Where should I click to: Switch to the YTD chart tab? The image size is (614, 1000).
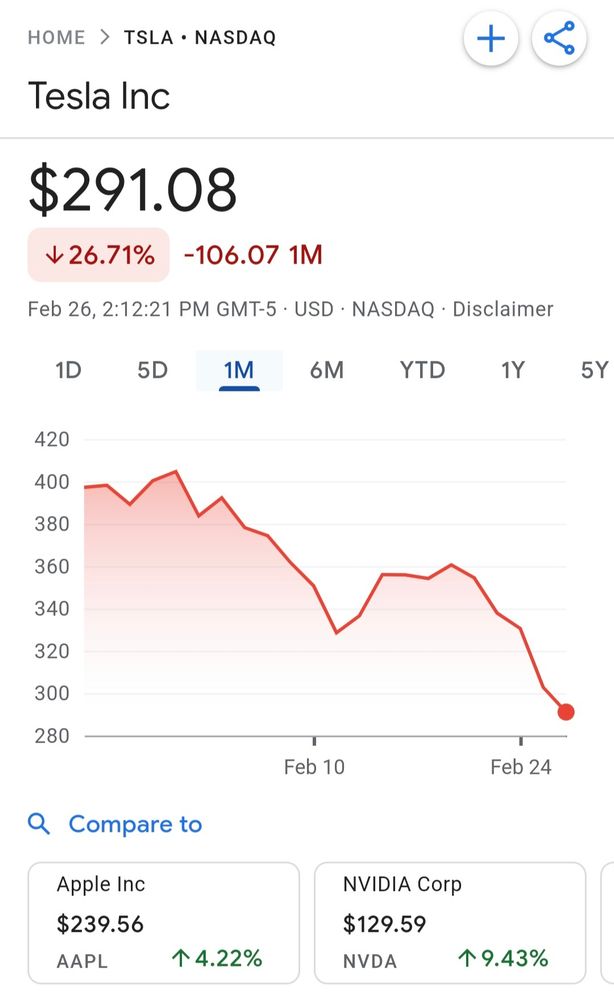click(421, 370)
